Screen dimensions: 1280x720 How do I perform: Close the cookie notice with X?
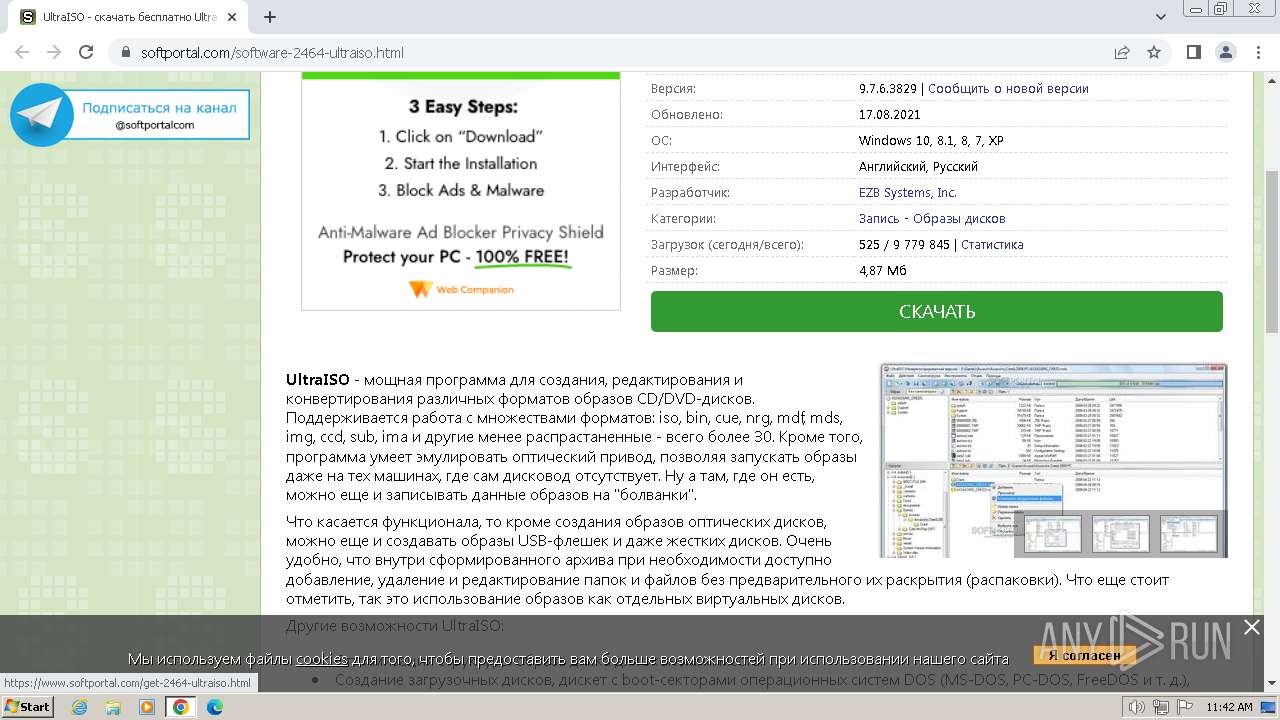tap(1251, 627)
